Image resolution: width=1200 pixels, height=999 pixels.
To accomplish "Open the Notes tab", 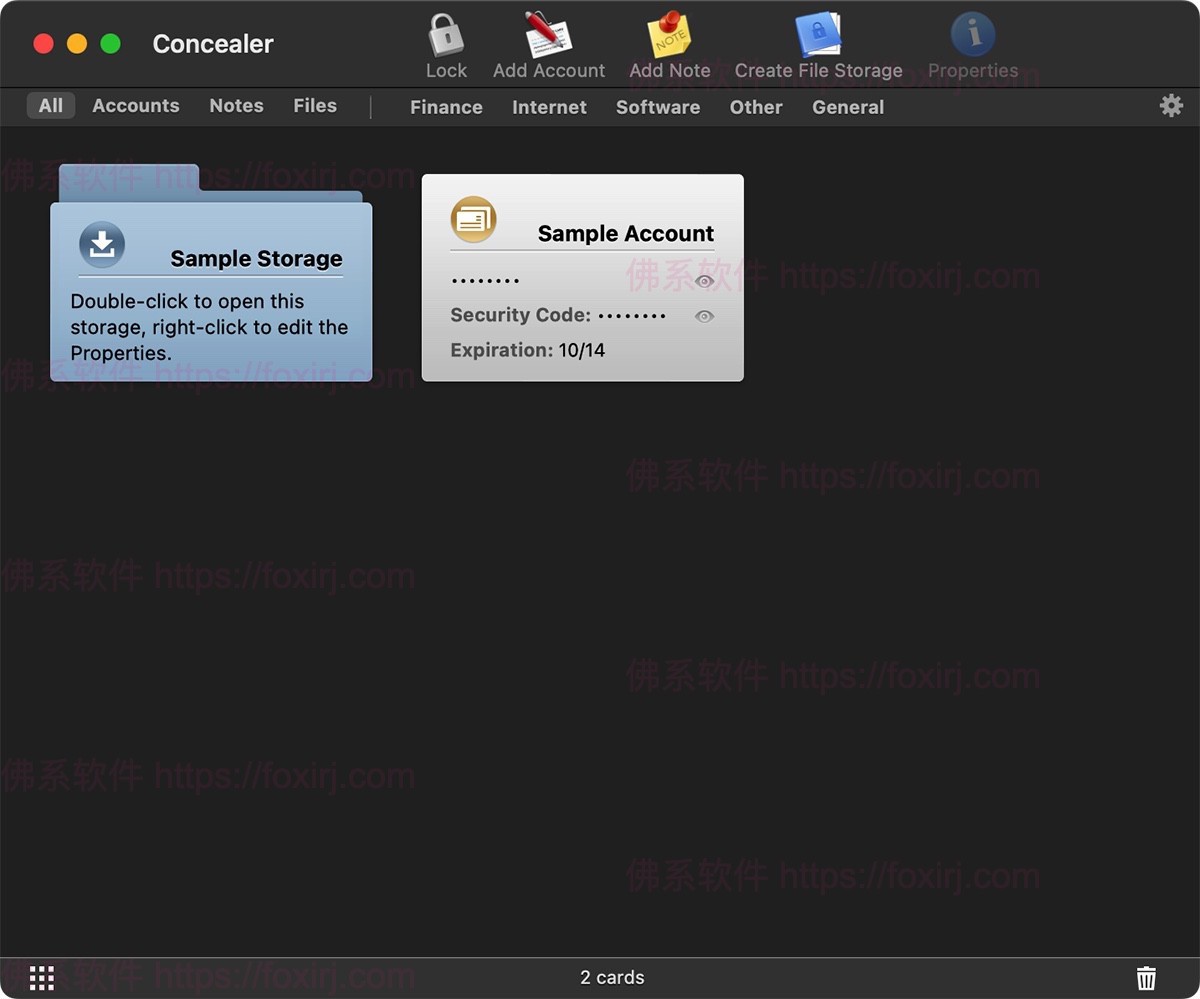I will (x=236, y=105).
